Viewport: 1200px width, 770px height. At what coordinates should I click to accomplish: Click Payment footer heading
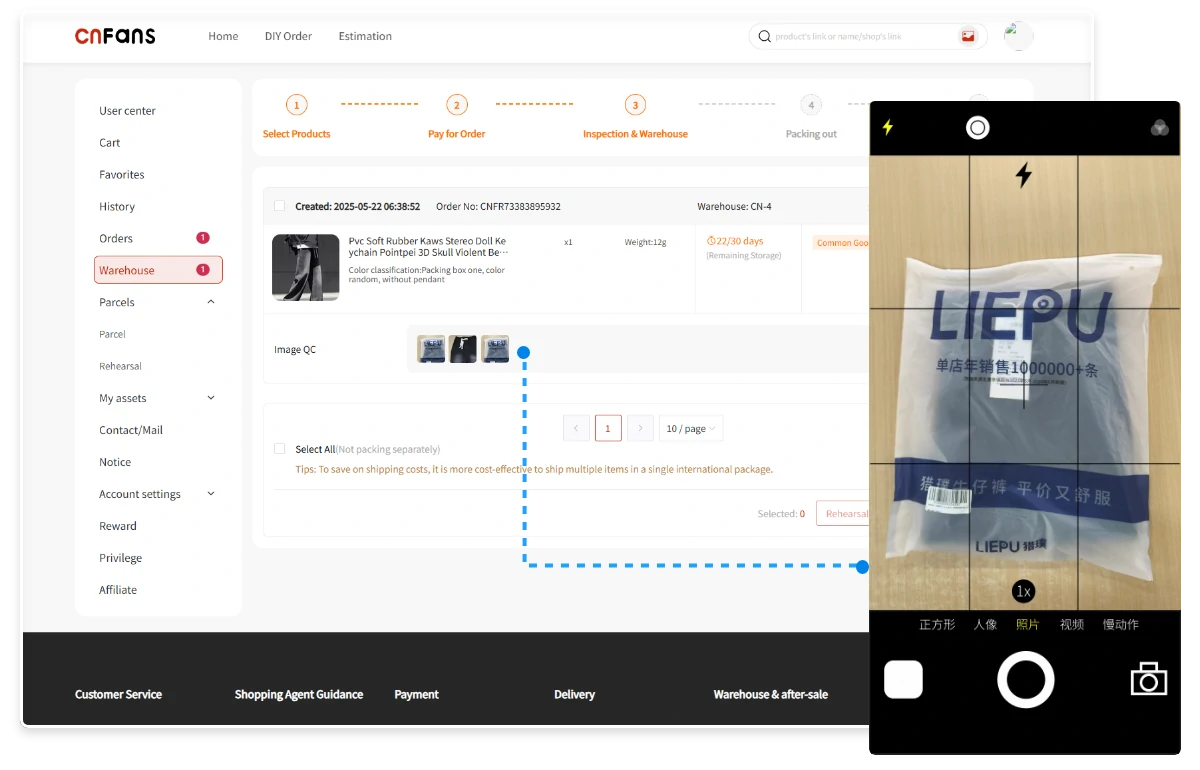pyautogui.click(x=417, y=694)
